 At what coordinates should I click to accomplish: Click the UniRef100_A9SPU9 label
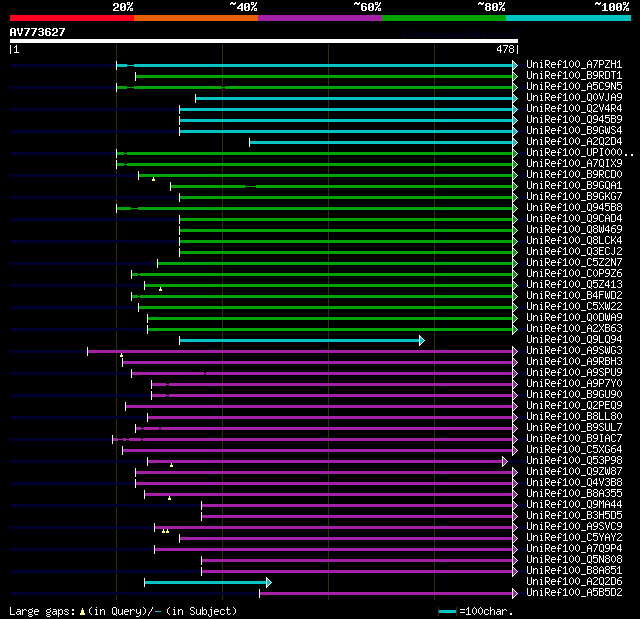pos(574,373)
